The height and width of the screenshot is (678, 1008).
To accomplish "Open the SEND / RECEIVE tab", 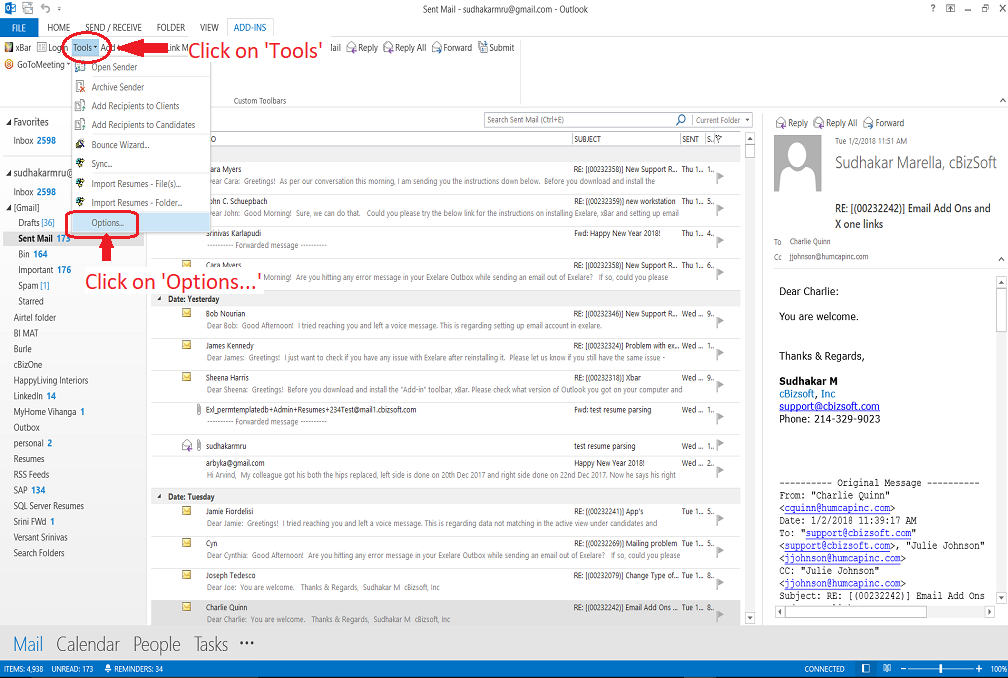I will [113, 28].
